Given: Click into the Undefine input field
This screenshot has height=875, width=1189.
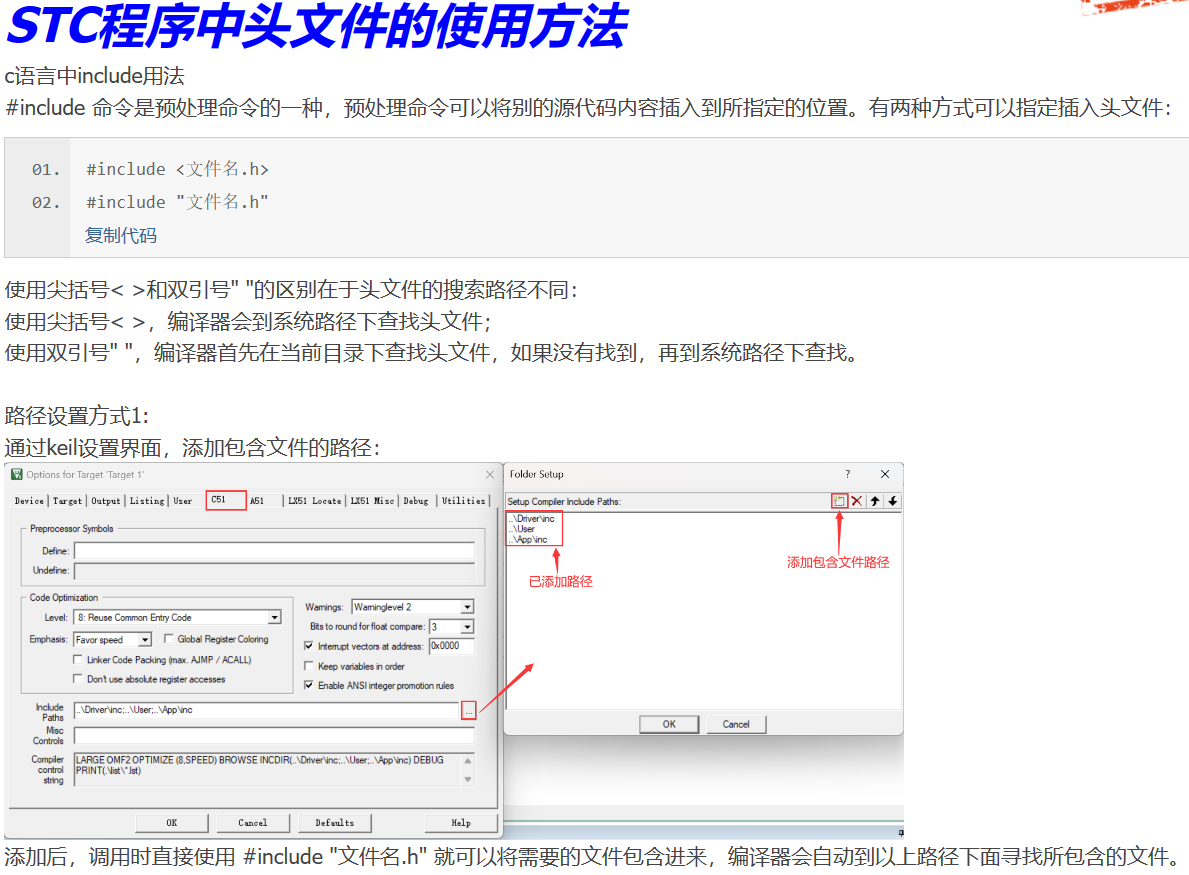Looking at the screenshot, I should 275,571.
